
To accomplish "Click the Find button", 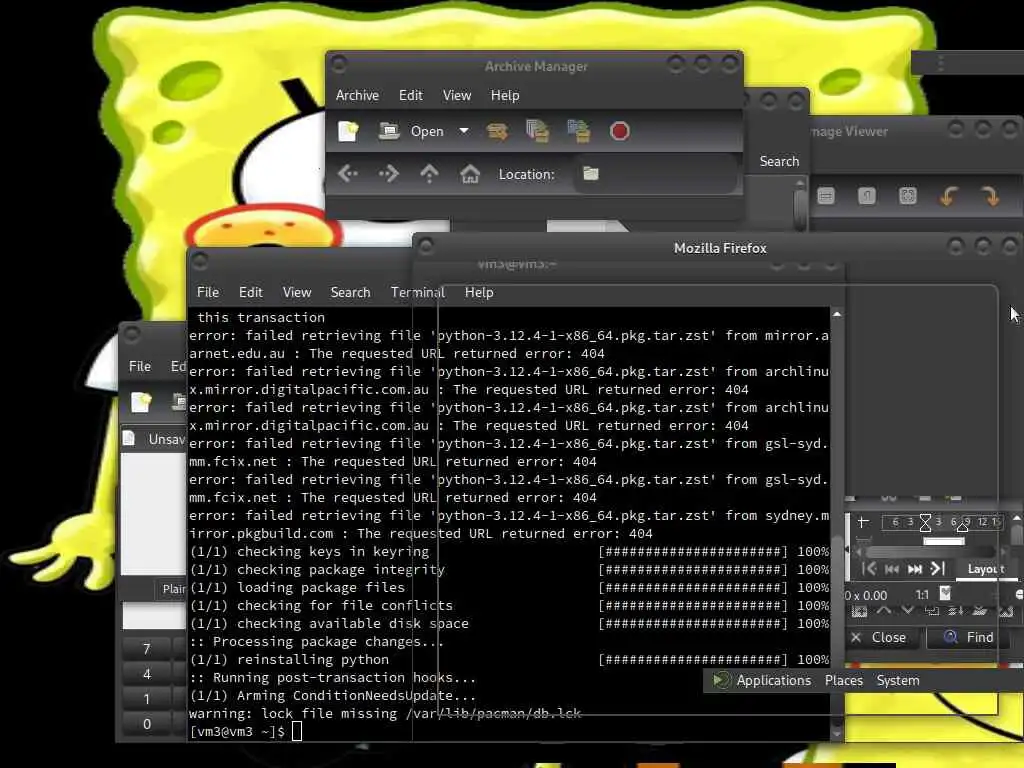I will (969, 637).
